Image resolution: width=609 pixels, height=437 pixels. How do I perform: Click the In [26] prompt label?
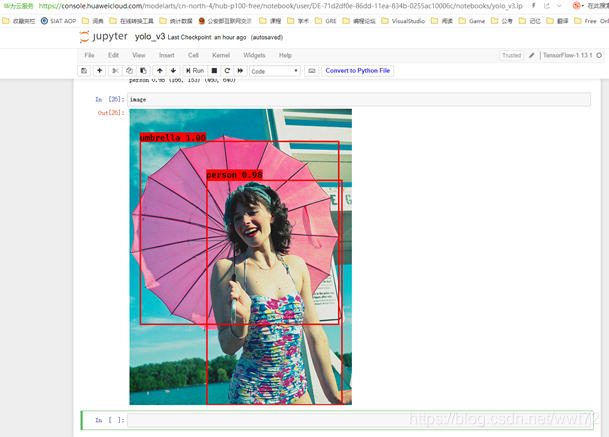coord(110,99)
